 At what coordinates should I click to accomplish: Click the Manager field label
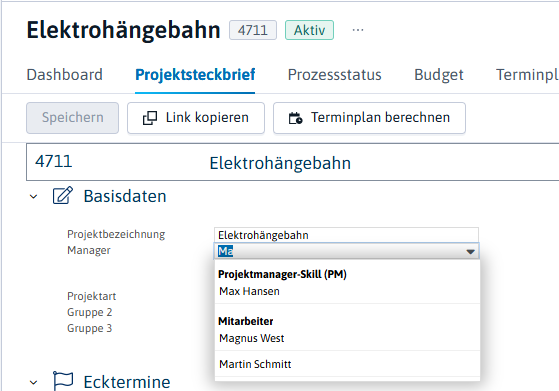pos(89,250)
